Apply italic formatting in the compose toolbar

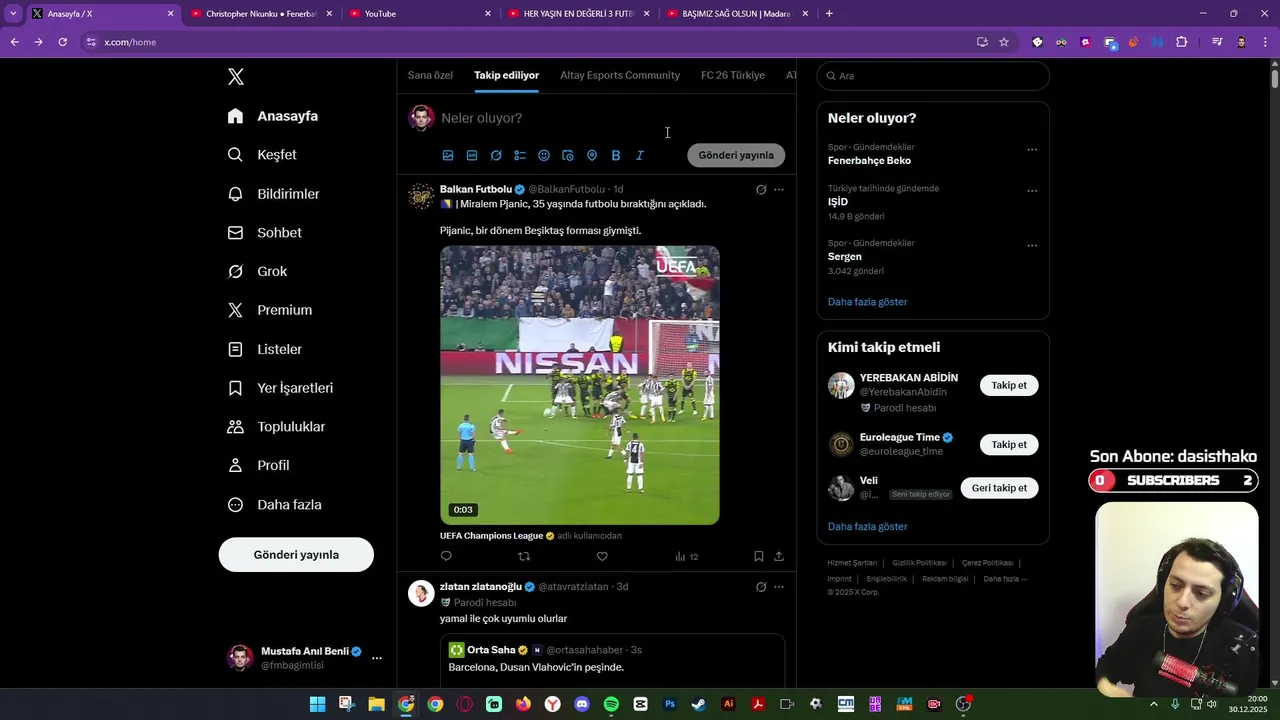[x=640, y=155]
